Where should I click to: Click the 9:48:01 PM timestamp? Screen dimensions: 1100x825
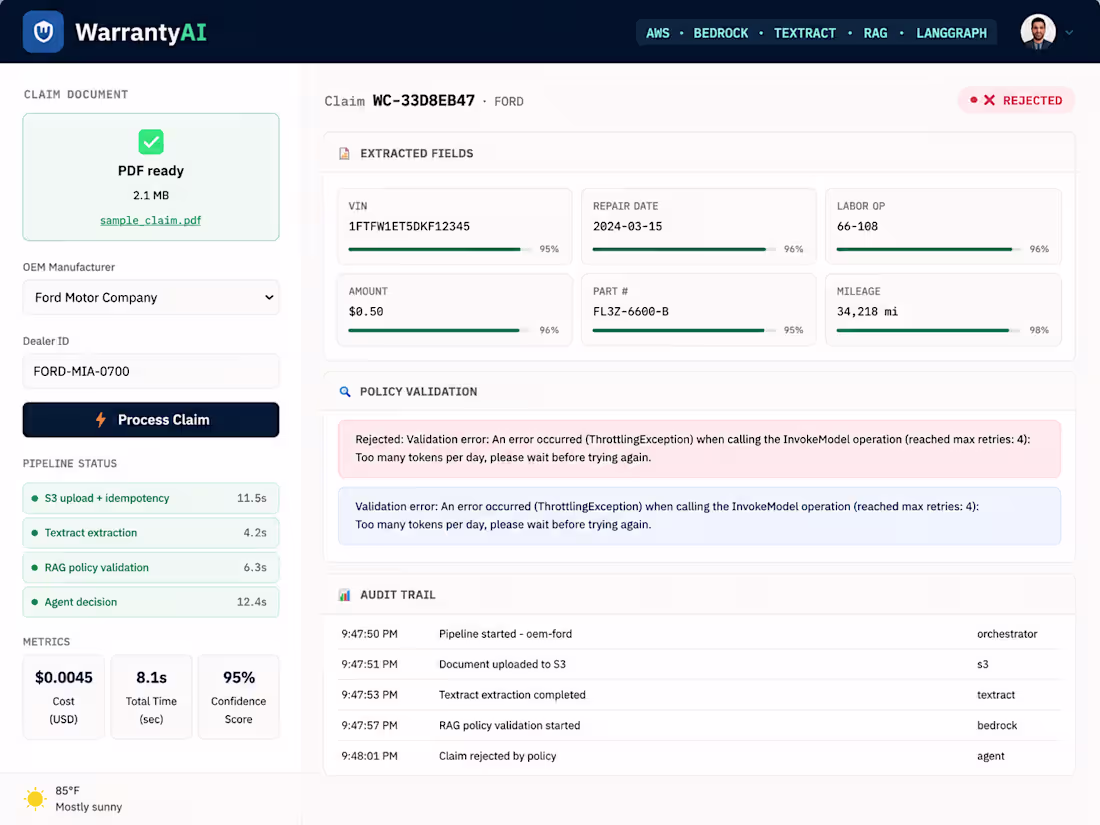tap(369, 756)
